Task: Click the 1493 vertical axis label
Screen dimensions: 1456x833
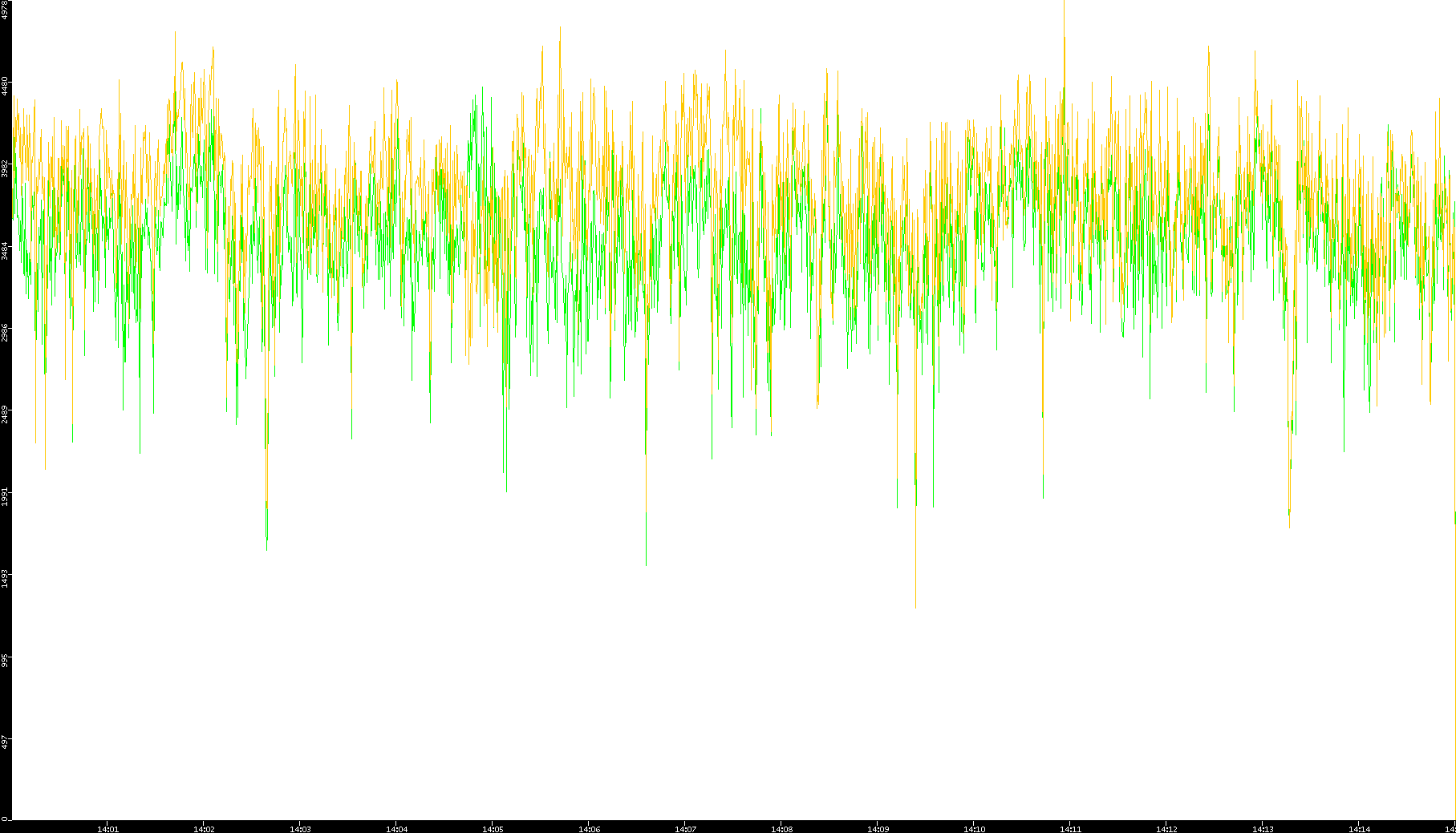Action: click(x=5, y=577)
